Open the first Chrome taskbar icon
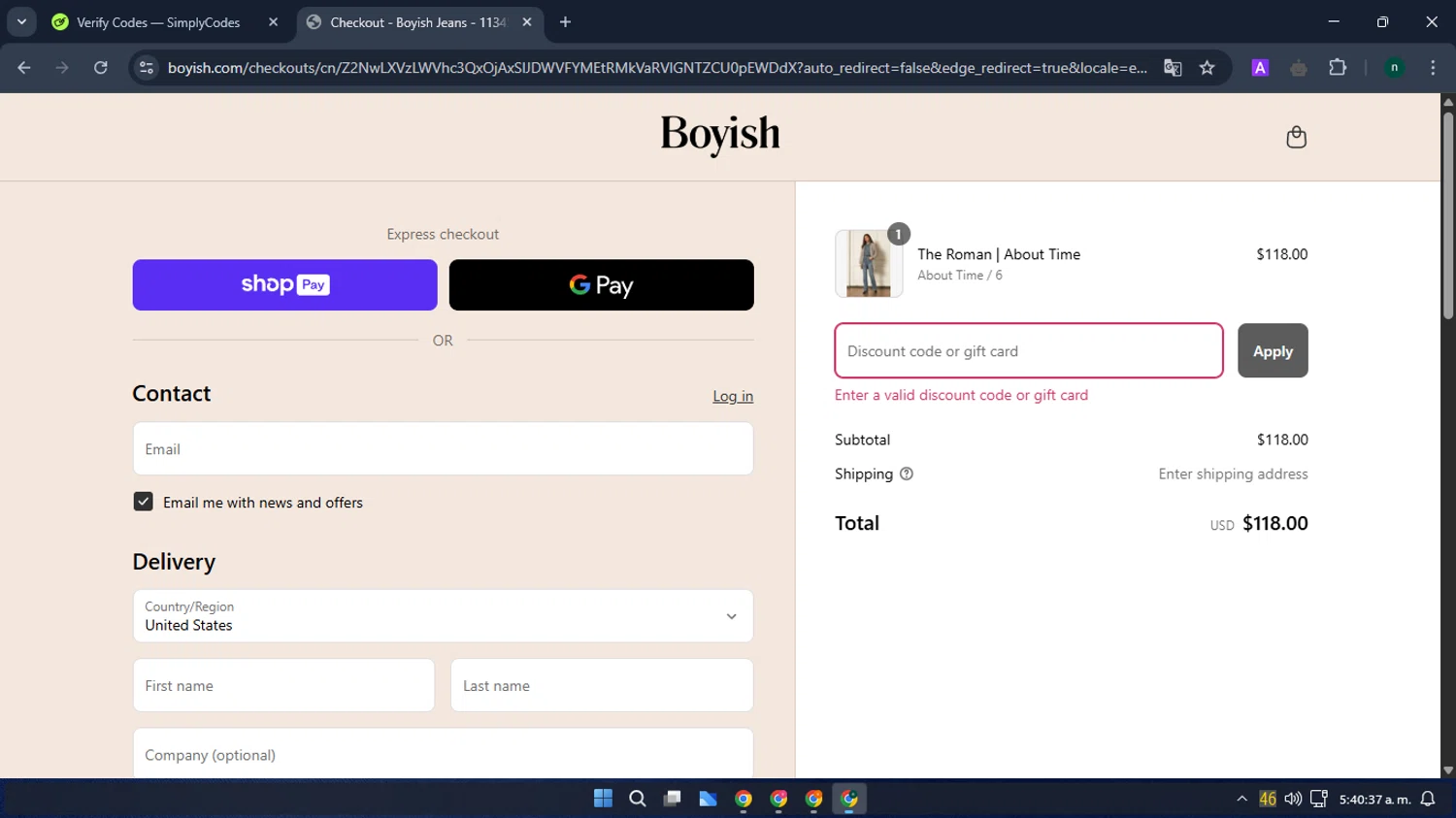This screenshot has width=1456, height=818. [x=744, y=799]
